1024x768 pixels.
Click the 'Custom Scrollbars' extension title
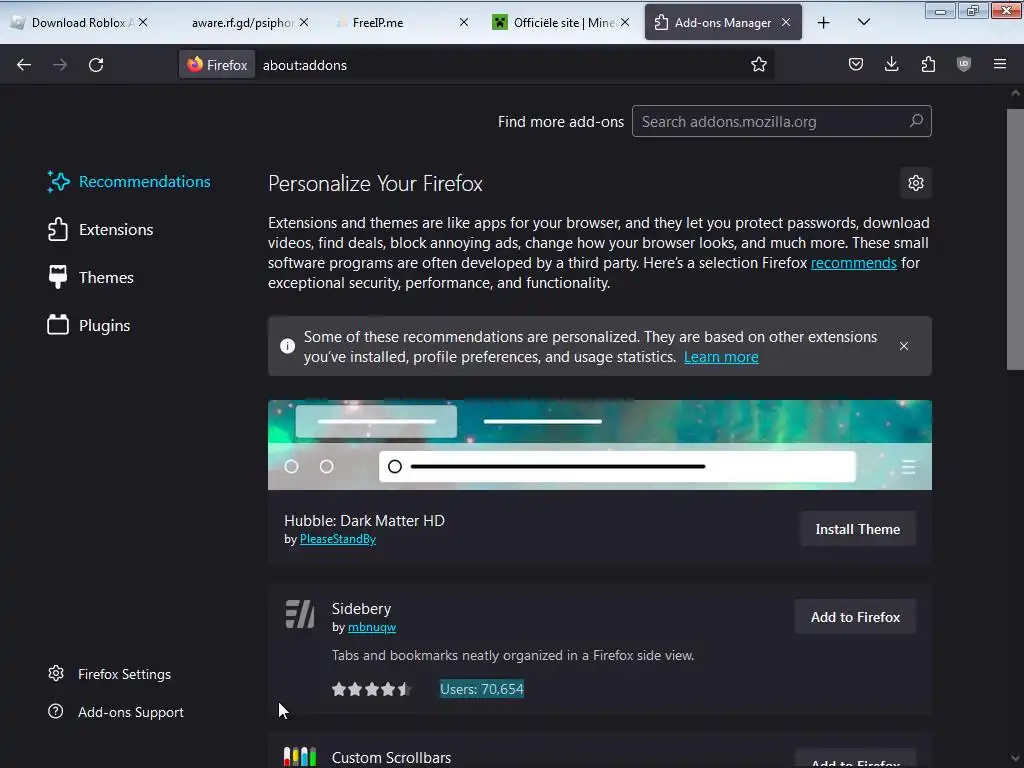(391, 758)
